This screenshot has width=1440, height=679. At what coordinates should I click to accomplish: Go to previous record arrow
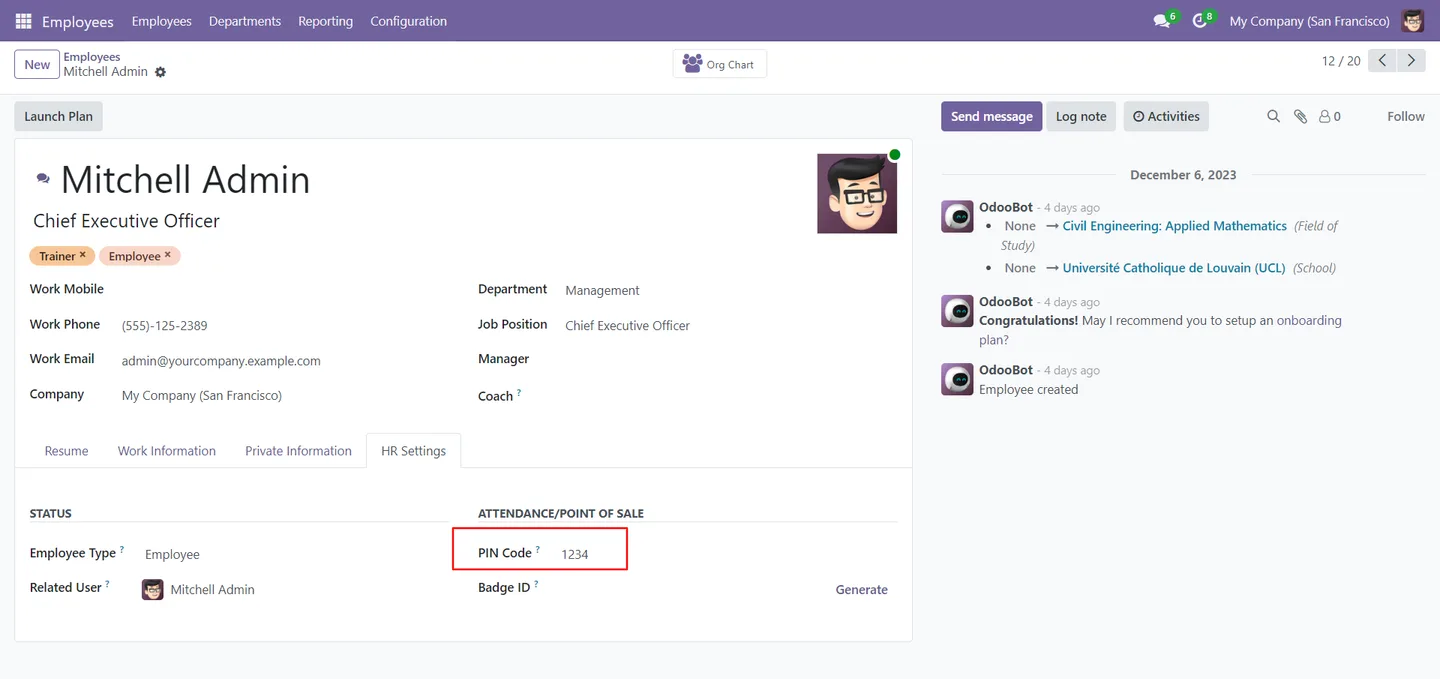point(1382,61)
